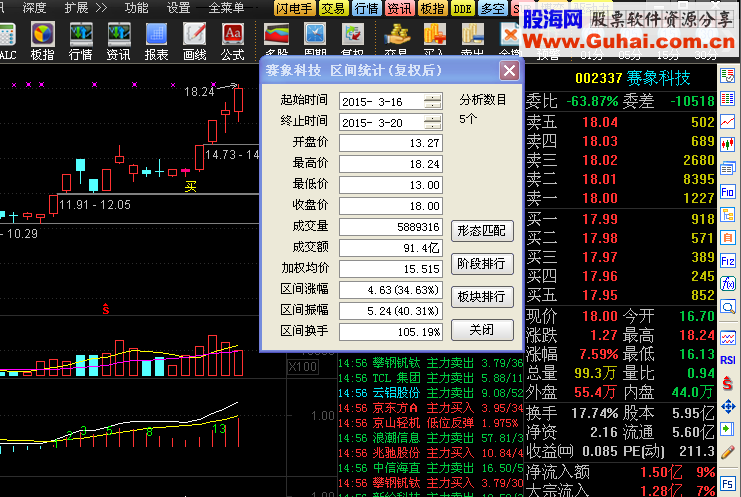The width and height of the screenshot is (741, 497).
Task: Click the F12 sidebar icon
Action: 728,261
